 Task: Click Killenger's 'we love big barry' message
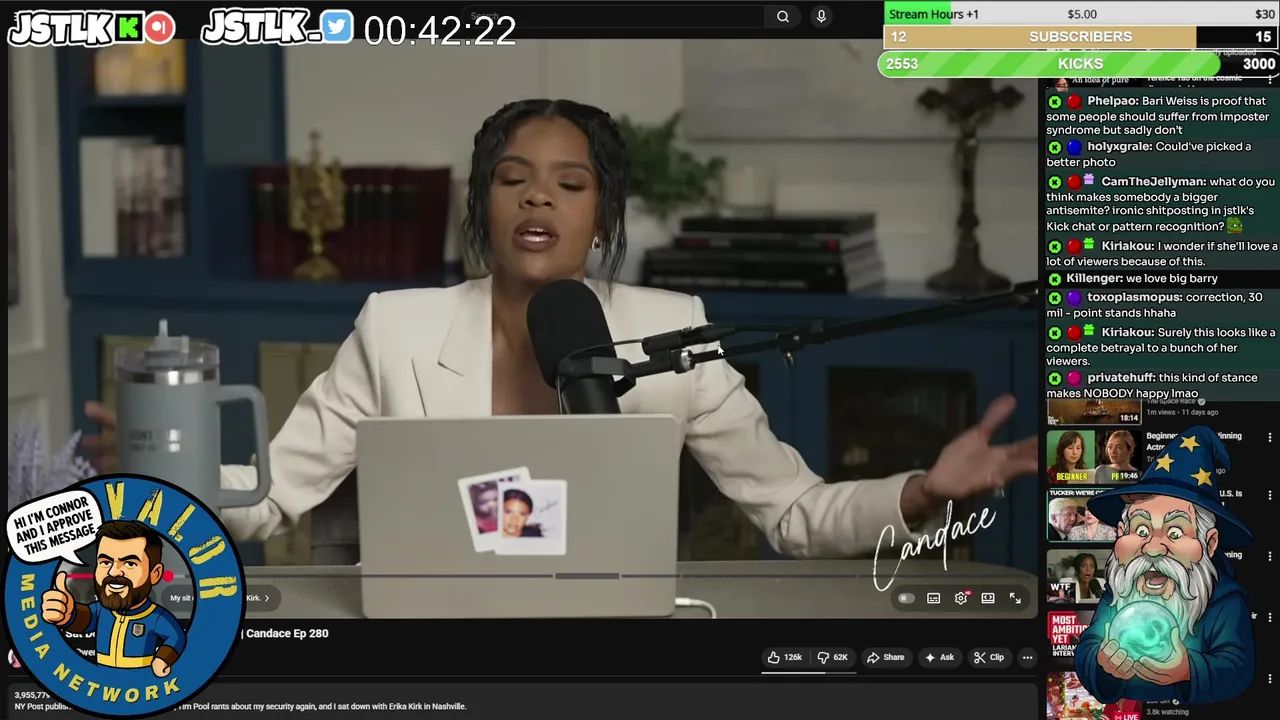pyautogui.click(x=1160, y=279)
